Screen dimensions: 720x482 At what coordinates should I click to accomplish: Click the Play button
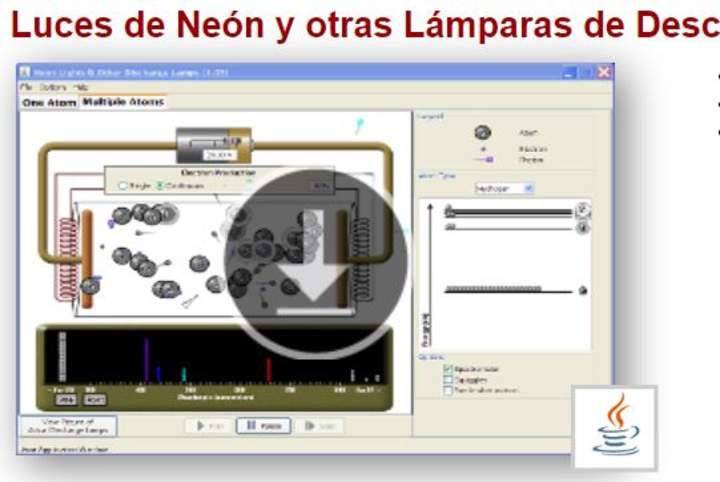coord(209,426)
